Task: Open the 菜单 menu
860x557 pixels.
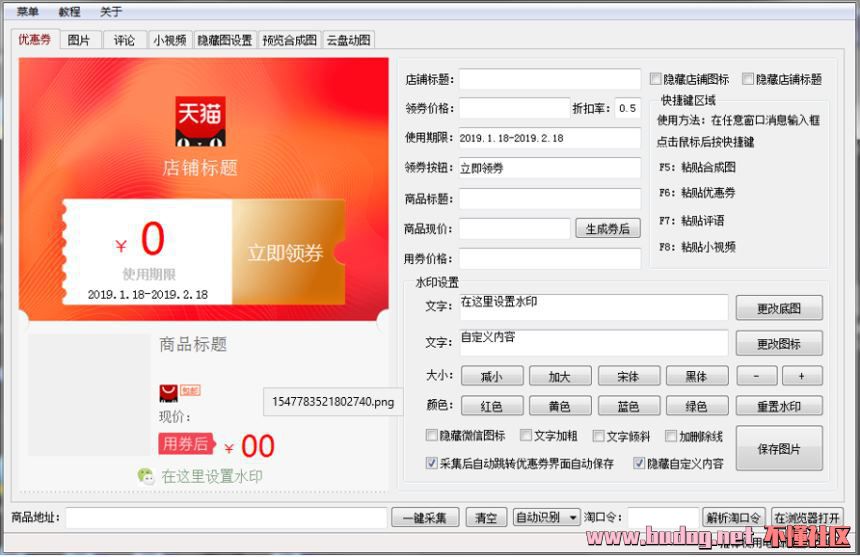Action: tap(27, 12)
